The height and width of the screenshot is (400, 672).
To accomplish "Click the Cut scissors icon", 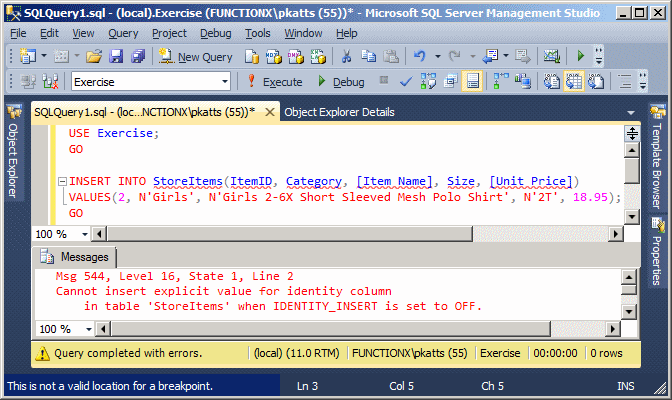I will coord(346,56).
